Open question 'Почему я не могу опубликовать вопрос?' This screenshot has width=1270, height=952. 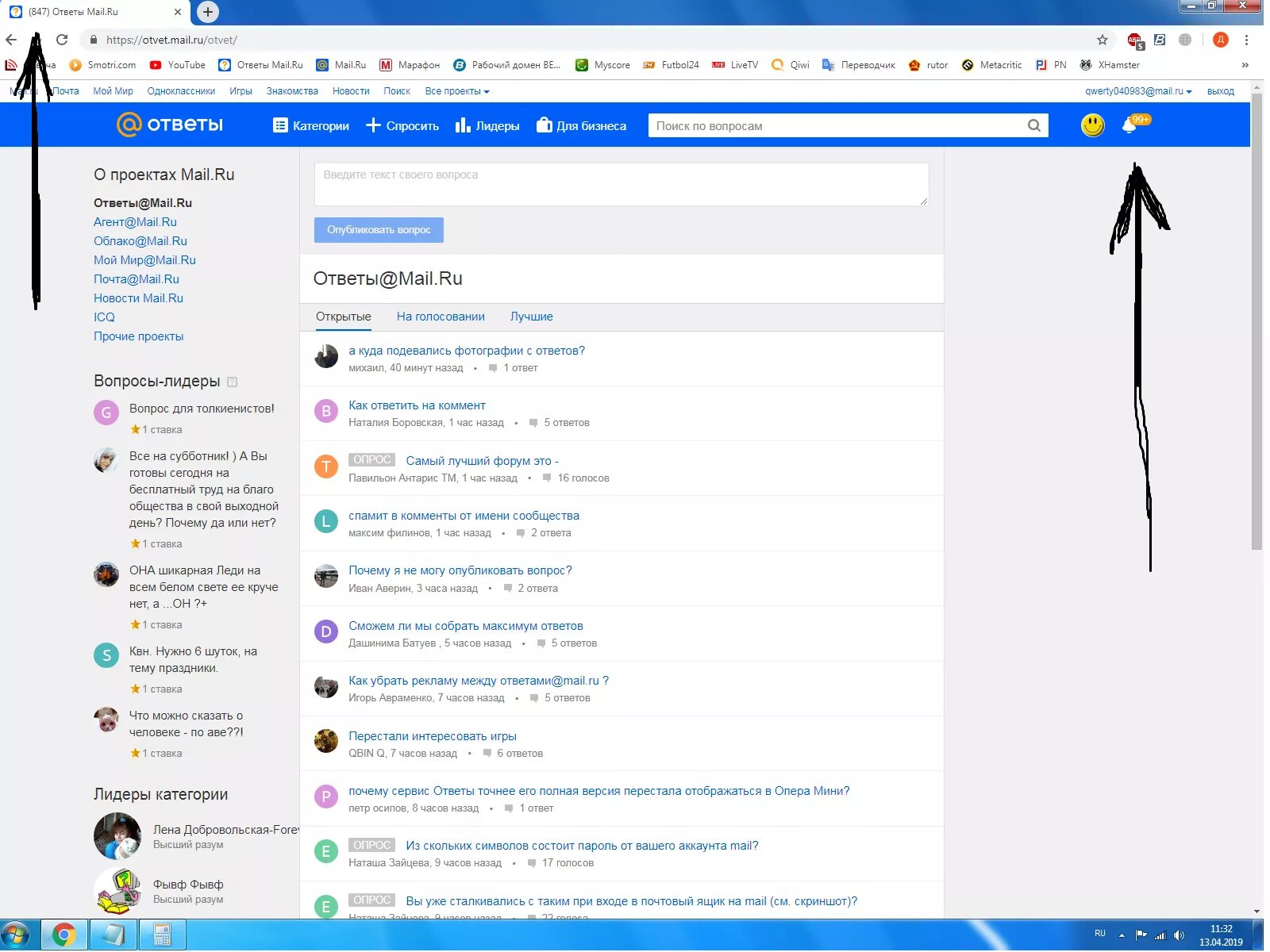point(460,570)
